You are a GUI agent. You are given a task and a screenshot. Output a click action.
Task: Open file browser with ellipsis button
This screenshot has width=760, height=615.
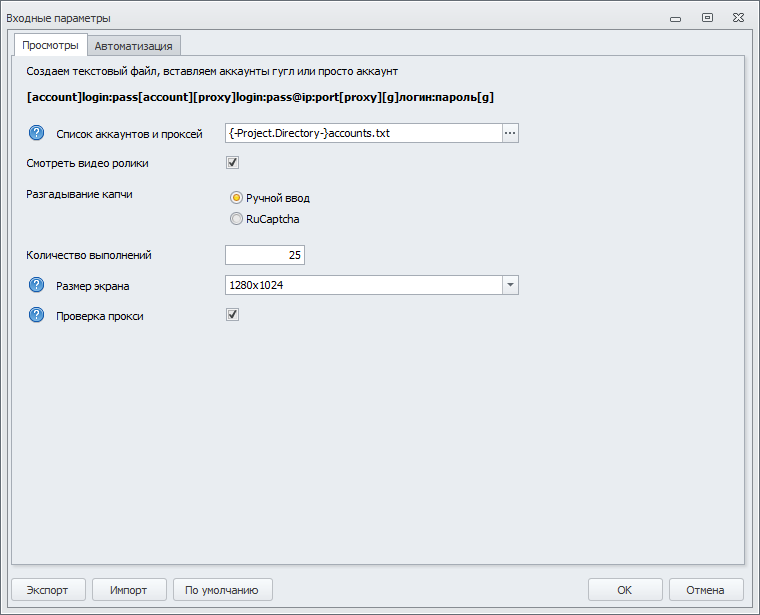[x=510, y=133]
